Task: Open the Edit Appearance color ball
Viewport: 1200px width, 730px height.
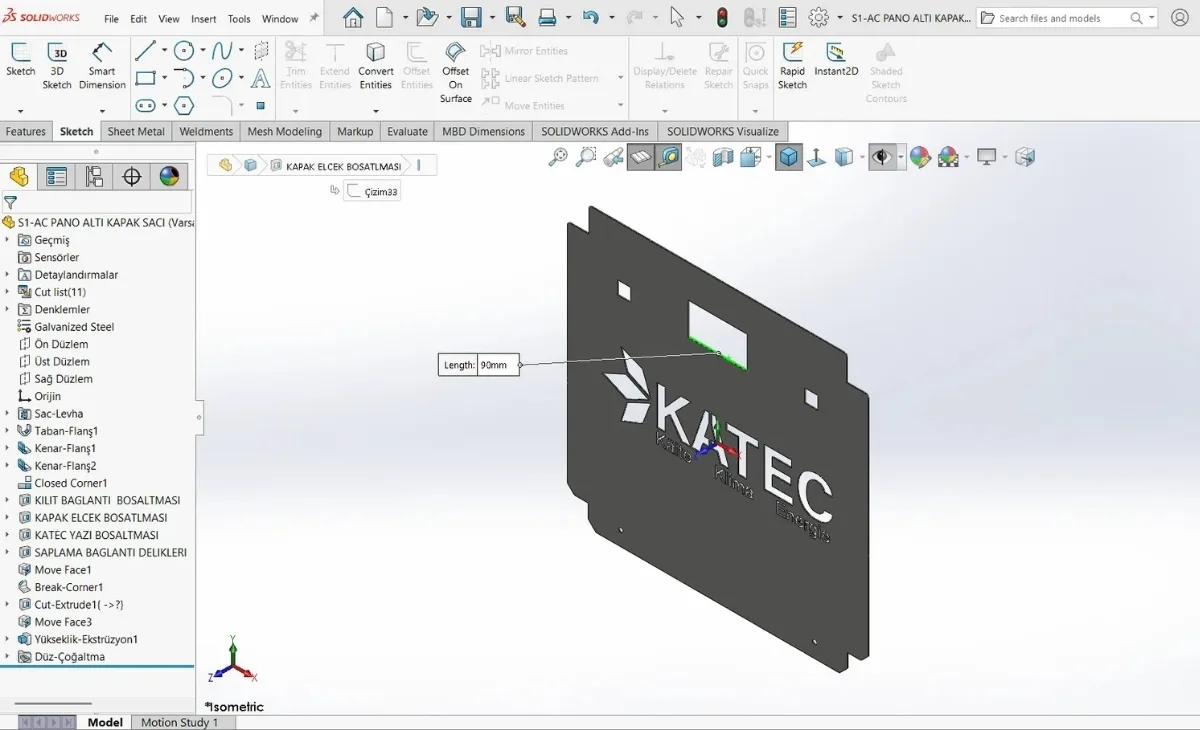Action: tap(920, 157)
